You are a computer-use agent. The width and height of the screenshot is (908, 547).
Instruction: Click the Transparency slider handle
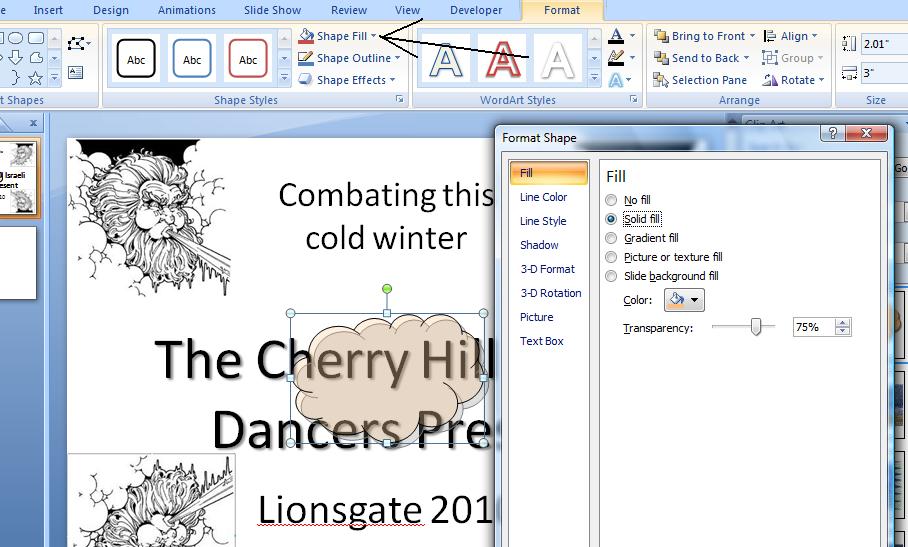tap(756, 327)
